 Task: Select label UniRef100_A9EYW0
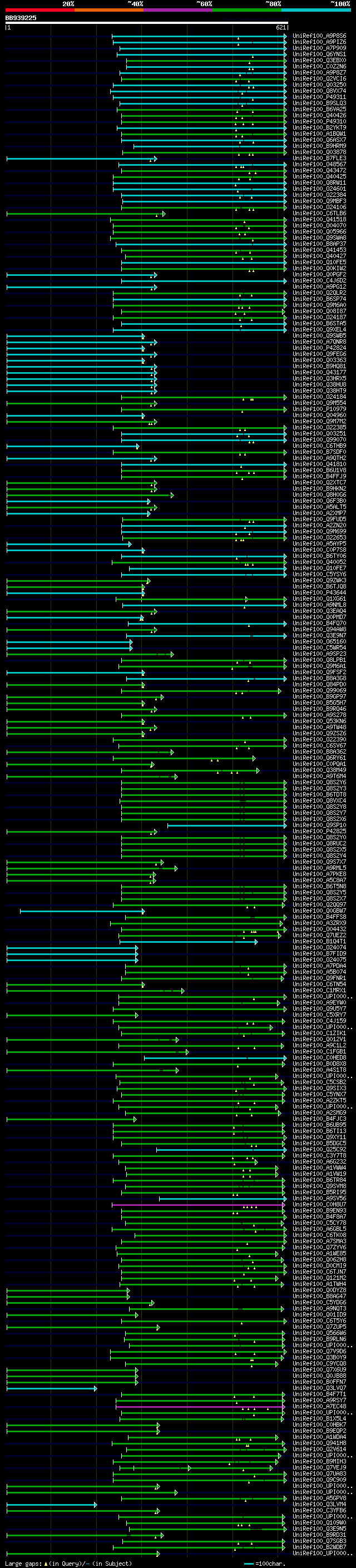[319, 1002]
